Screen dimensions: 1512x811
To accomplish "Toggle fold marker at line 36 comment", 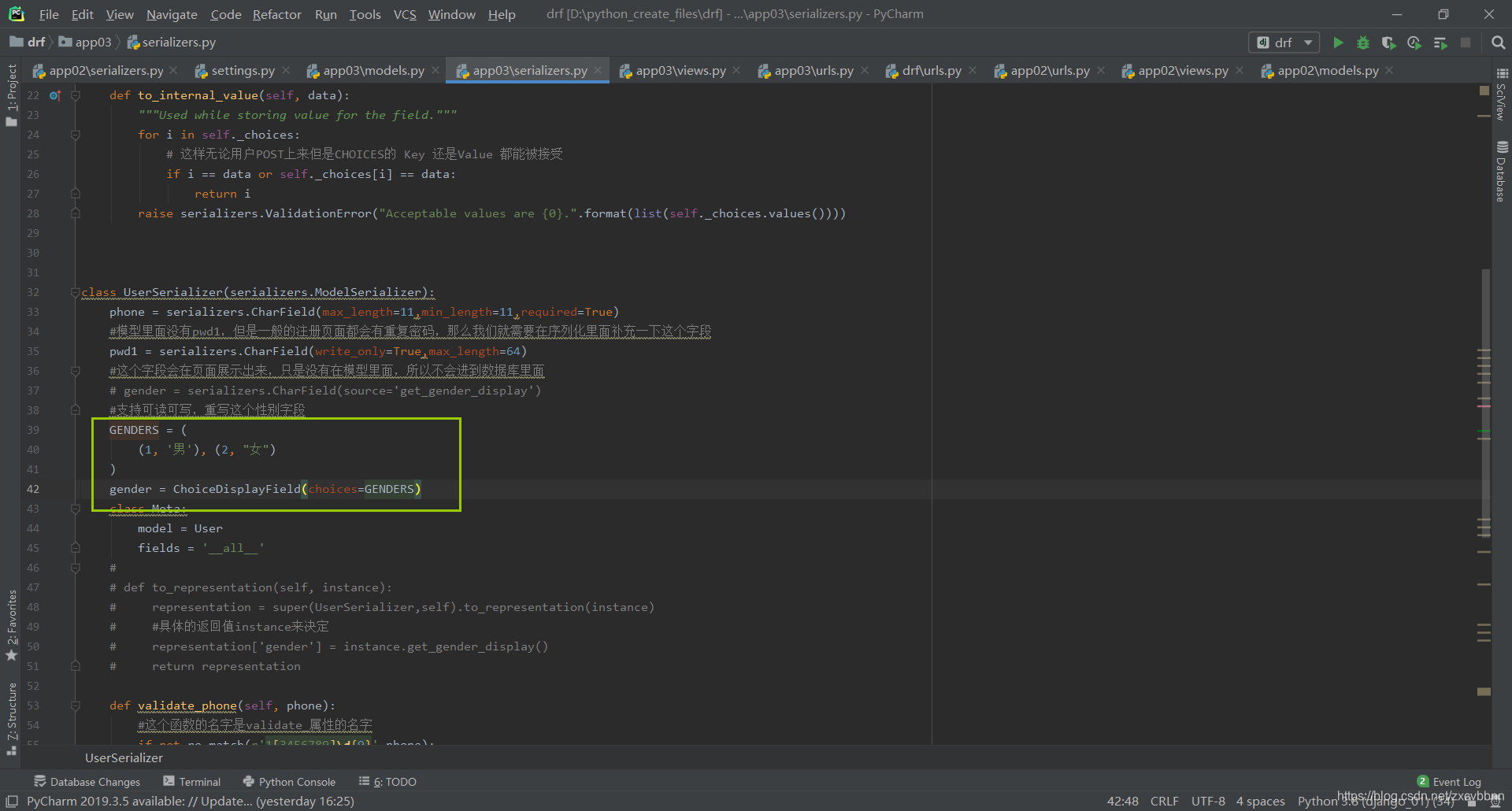I will click(76, 371).
